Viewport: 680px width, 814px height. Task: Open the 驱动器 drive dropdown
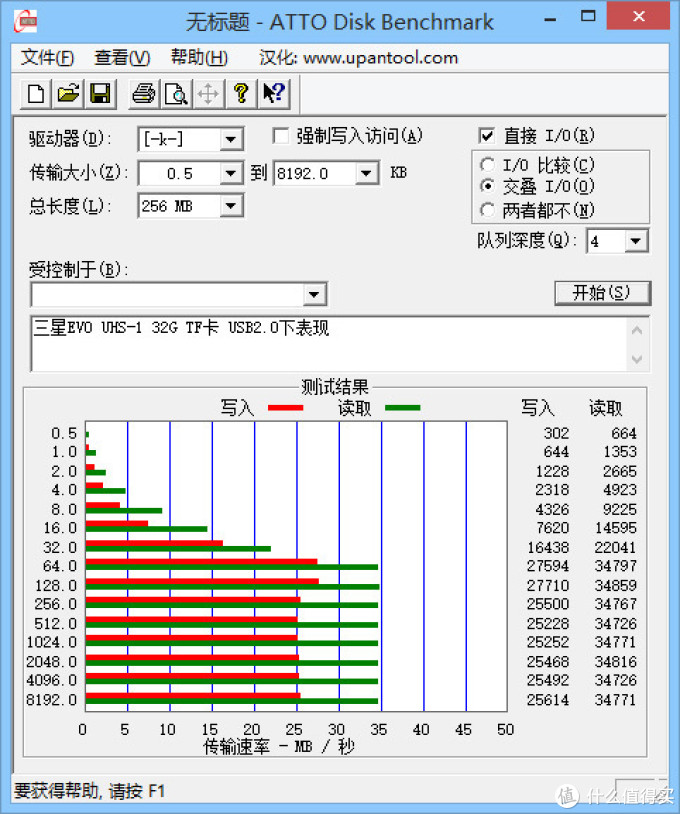[230, 139]
